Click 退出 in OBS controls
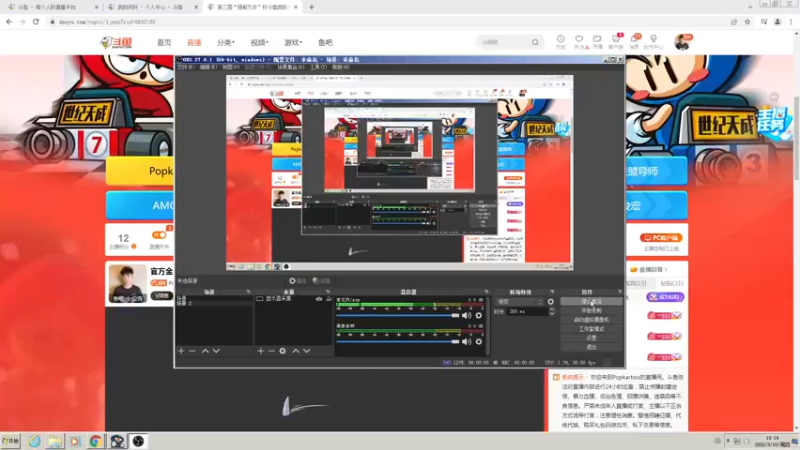Viewport: 800px width, 450px height. 591,347
